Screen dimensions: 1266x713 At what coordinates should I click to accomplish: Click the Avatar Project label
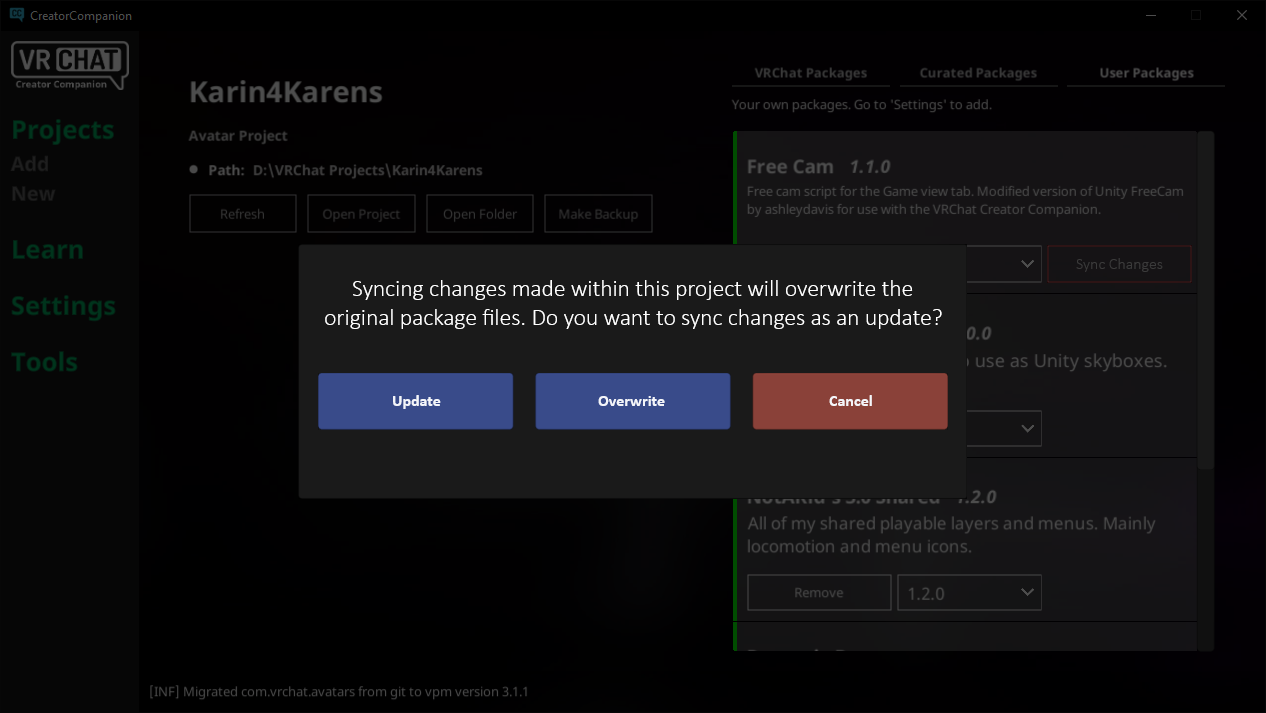click(238, 136)
